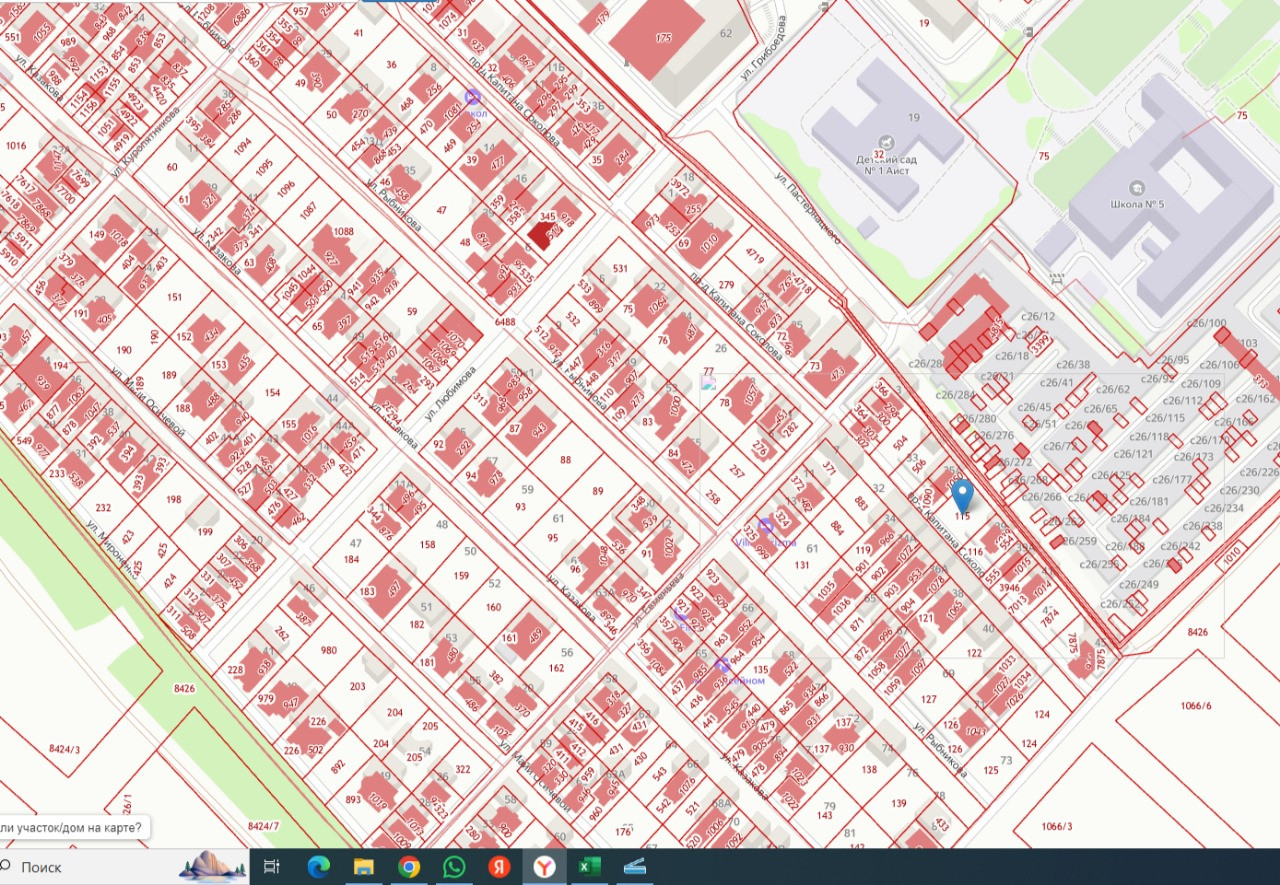Open Excel from the taskbar
The width and height of the screenshot is (1280, 885).
[590, 867]
